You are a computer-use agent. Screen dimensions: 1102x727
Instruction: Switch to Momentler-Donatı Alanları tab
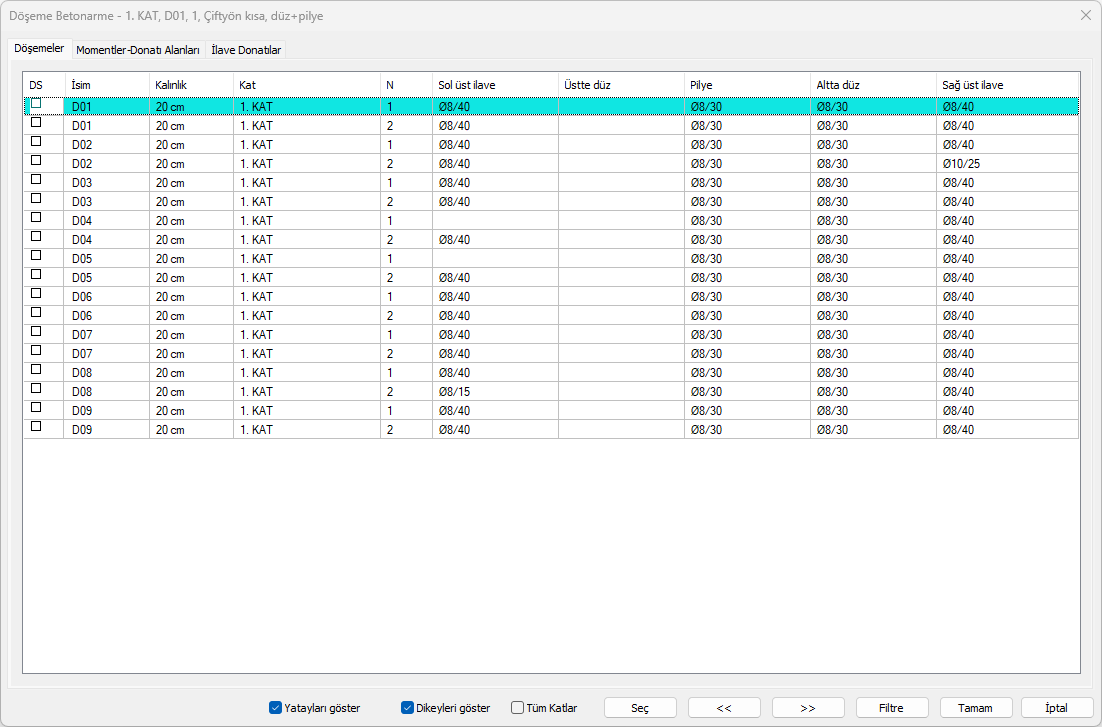[138, 49]
